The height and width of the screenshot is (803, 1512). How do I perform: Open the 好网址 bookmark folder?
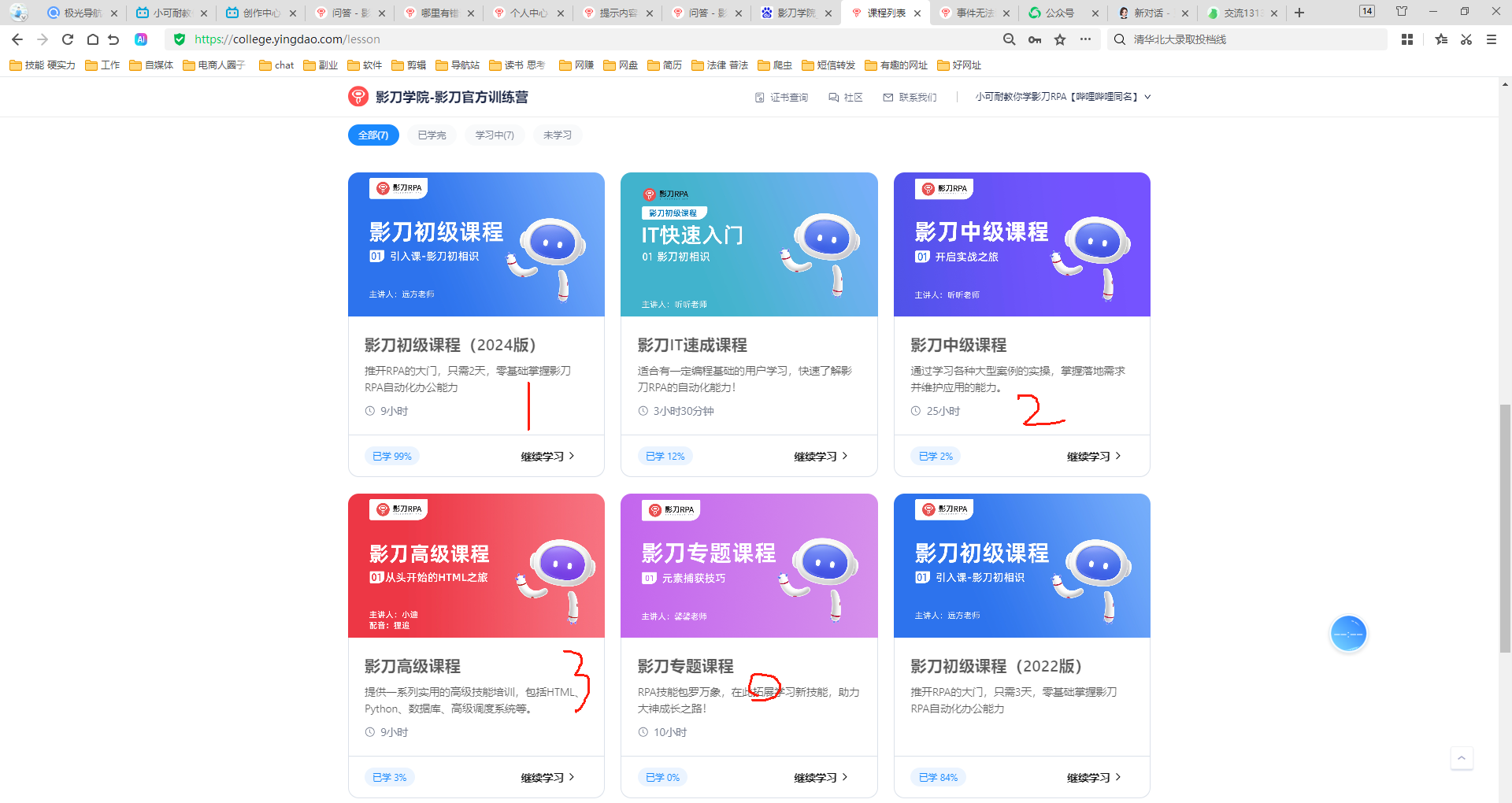click(959, 65)
